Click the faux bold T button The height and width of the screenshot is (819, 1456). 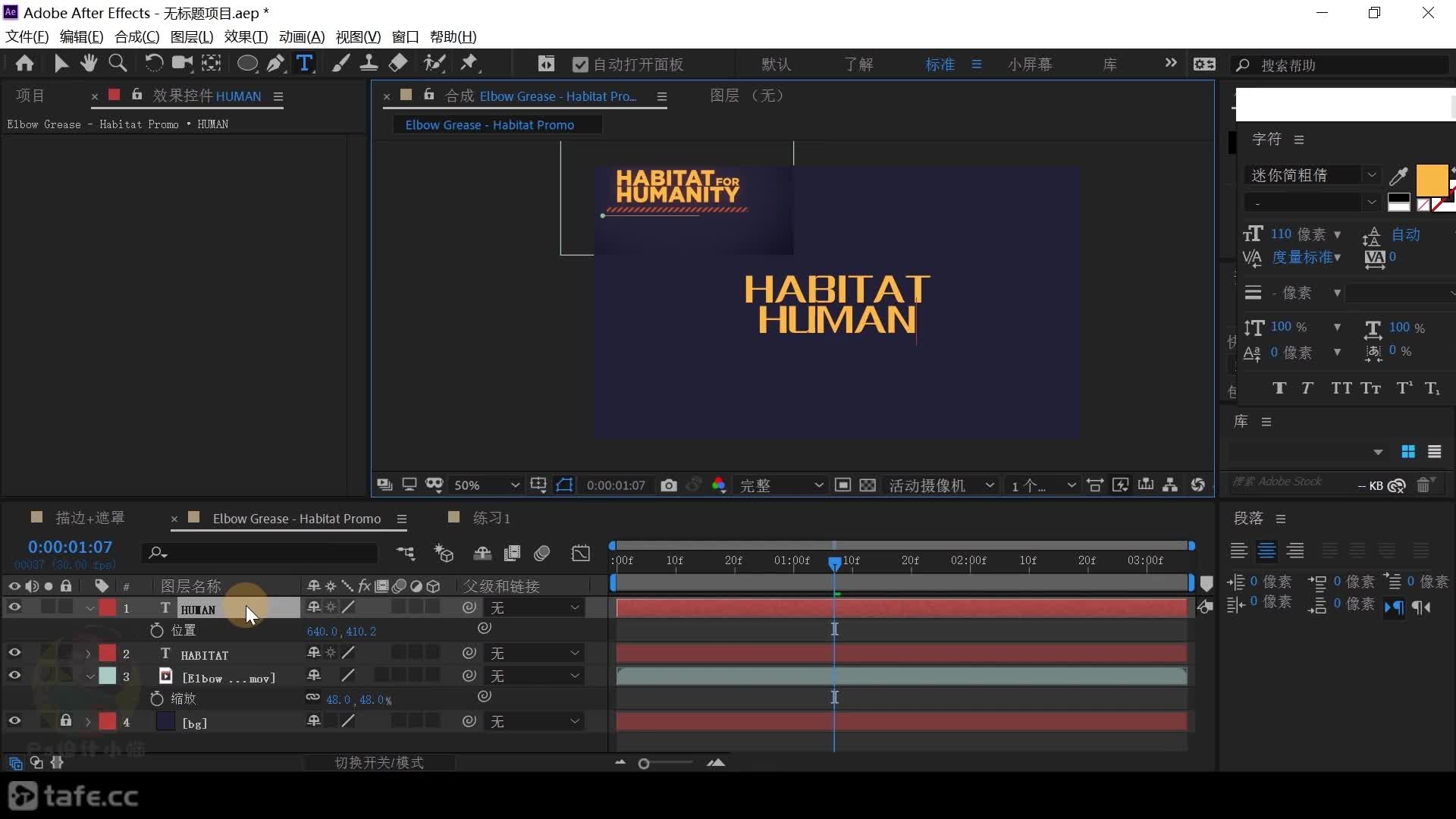pyautogui.click(x=1279, y=388)
